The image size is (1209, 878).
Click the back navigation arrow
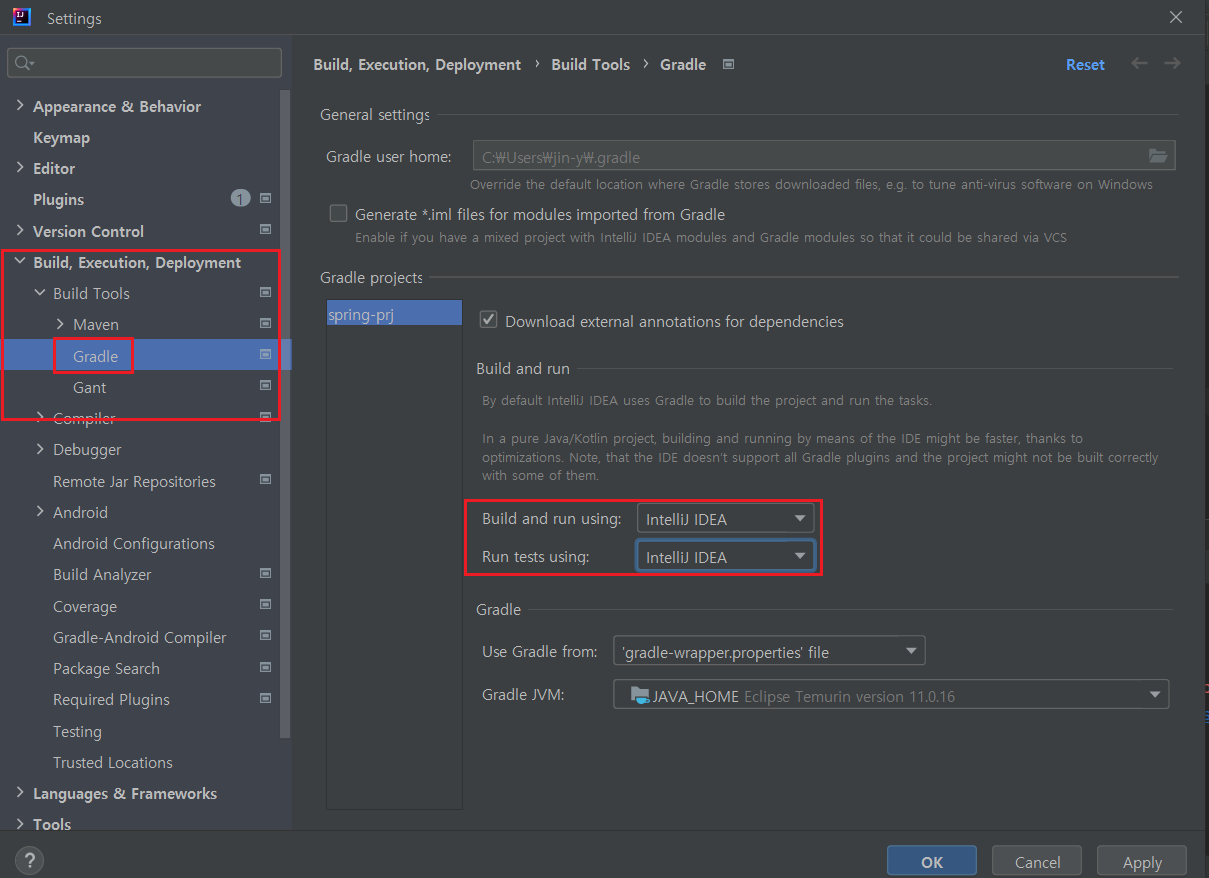click(1139, 63)
